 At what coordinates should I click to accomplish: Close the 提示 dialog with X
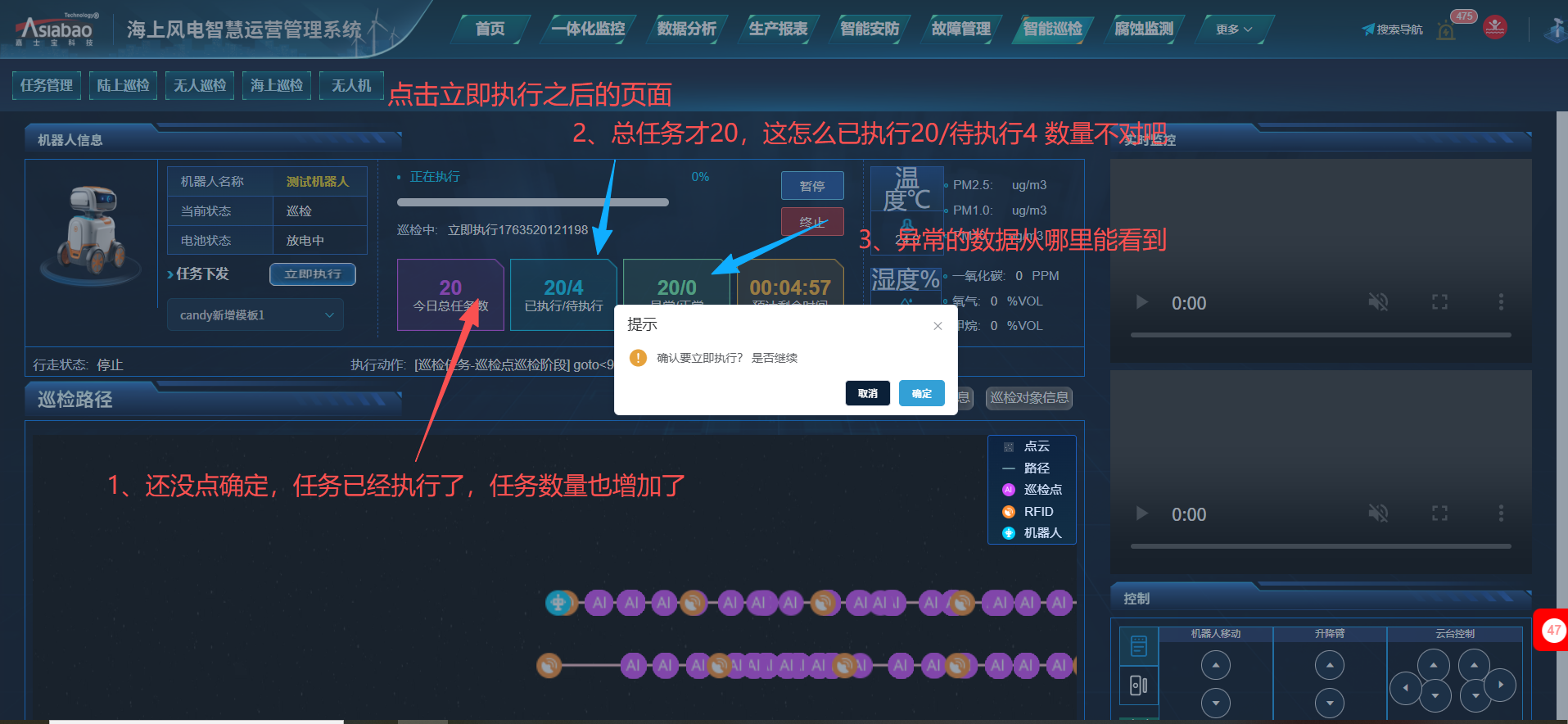pos(938,326)
